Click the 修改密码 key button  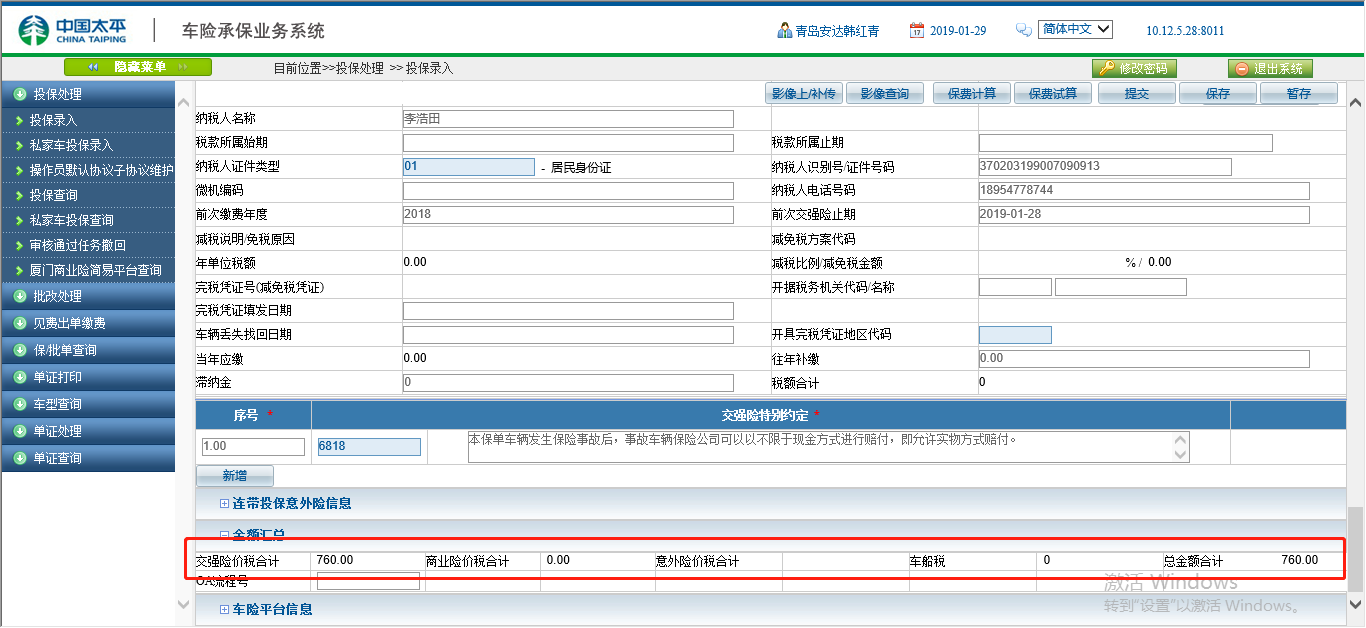[1134, 68]
